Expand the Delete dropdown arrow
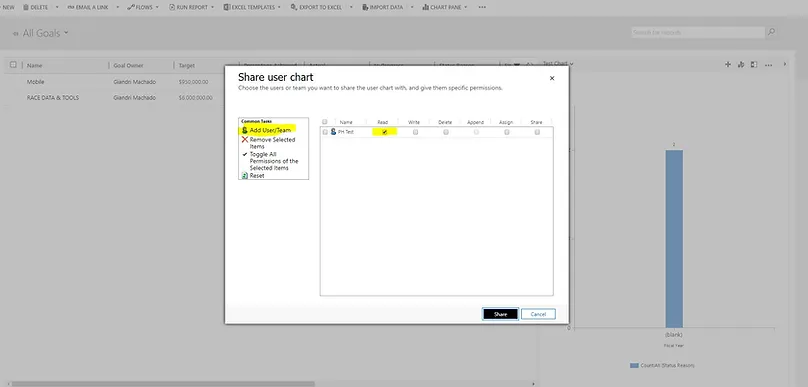Viewport: 808px width, 387px height. coord(57,7)
